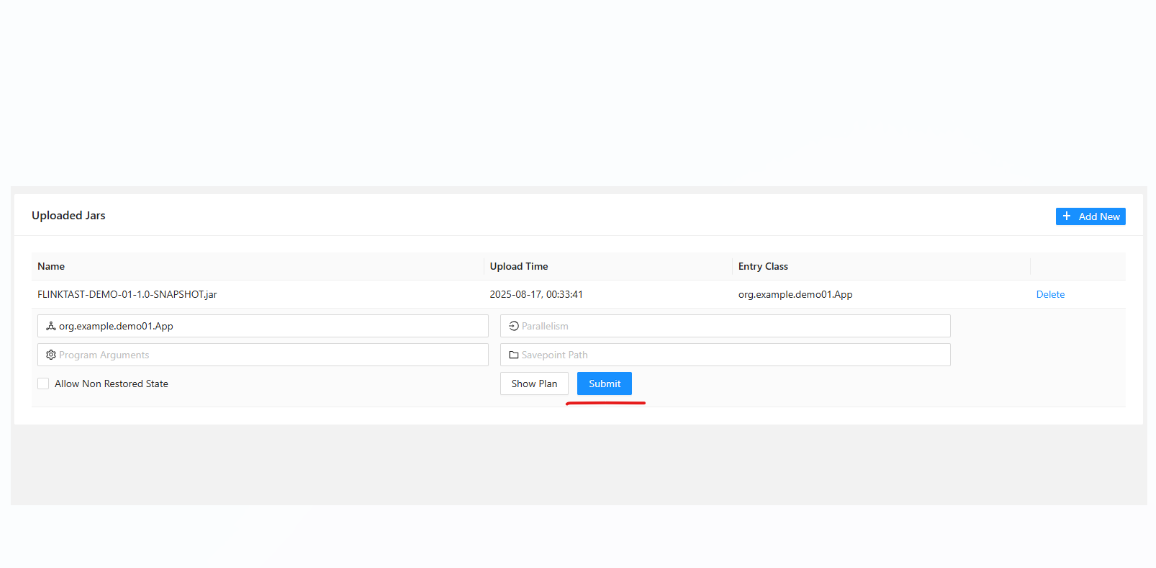Click the Submit button

coord(604,384)
